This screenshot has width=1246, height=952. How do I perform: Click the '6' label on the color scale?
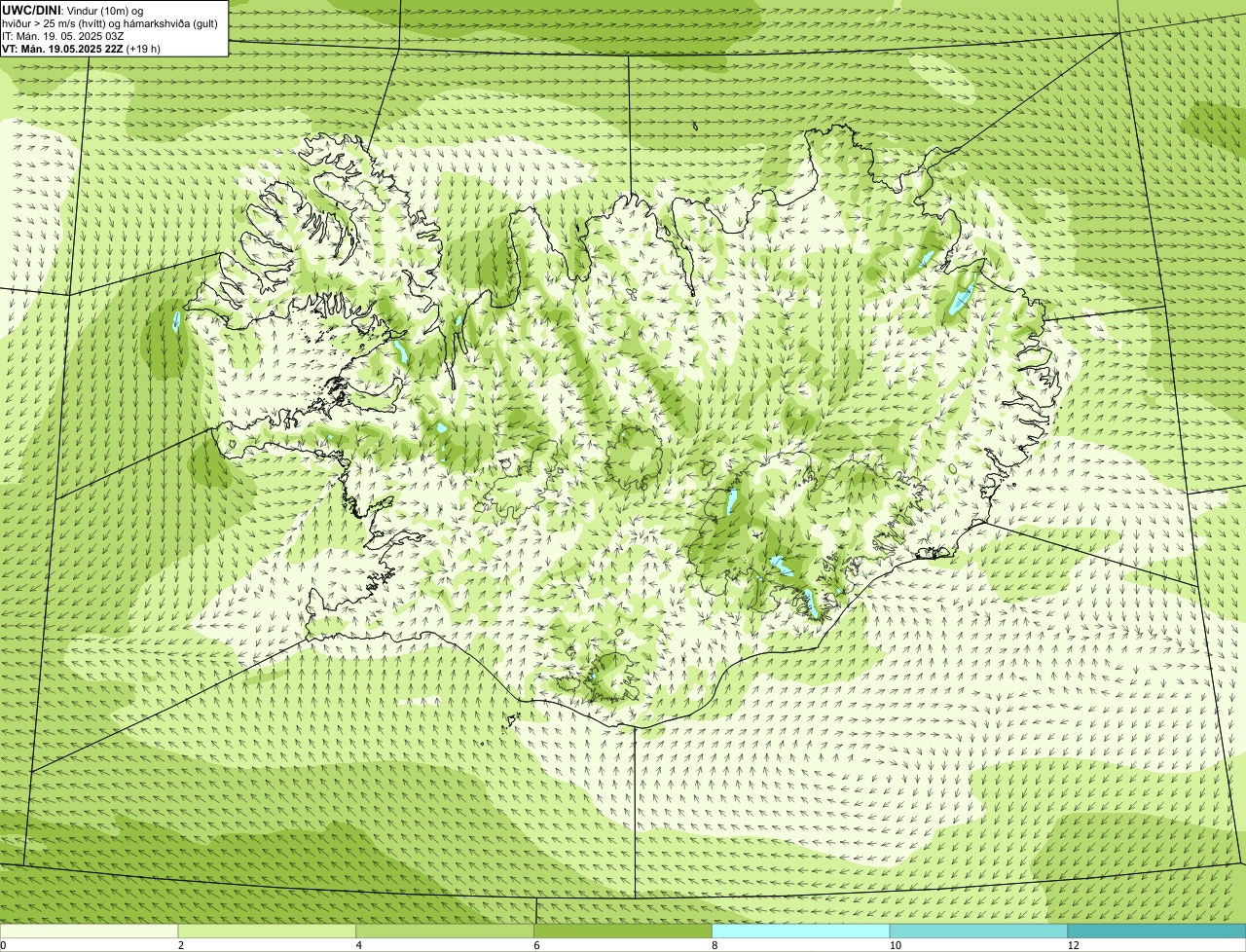[x=537, y=945]
